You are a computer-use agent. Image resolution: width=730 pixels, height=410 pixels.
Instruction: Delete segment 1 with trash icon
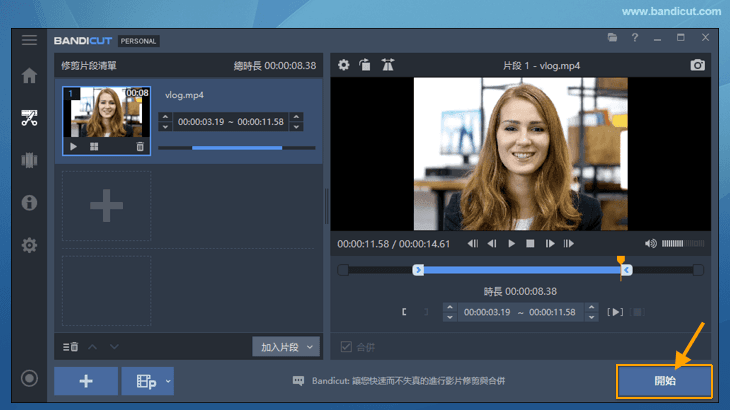pos(140,147)
